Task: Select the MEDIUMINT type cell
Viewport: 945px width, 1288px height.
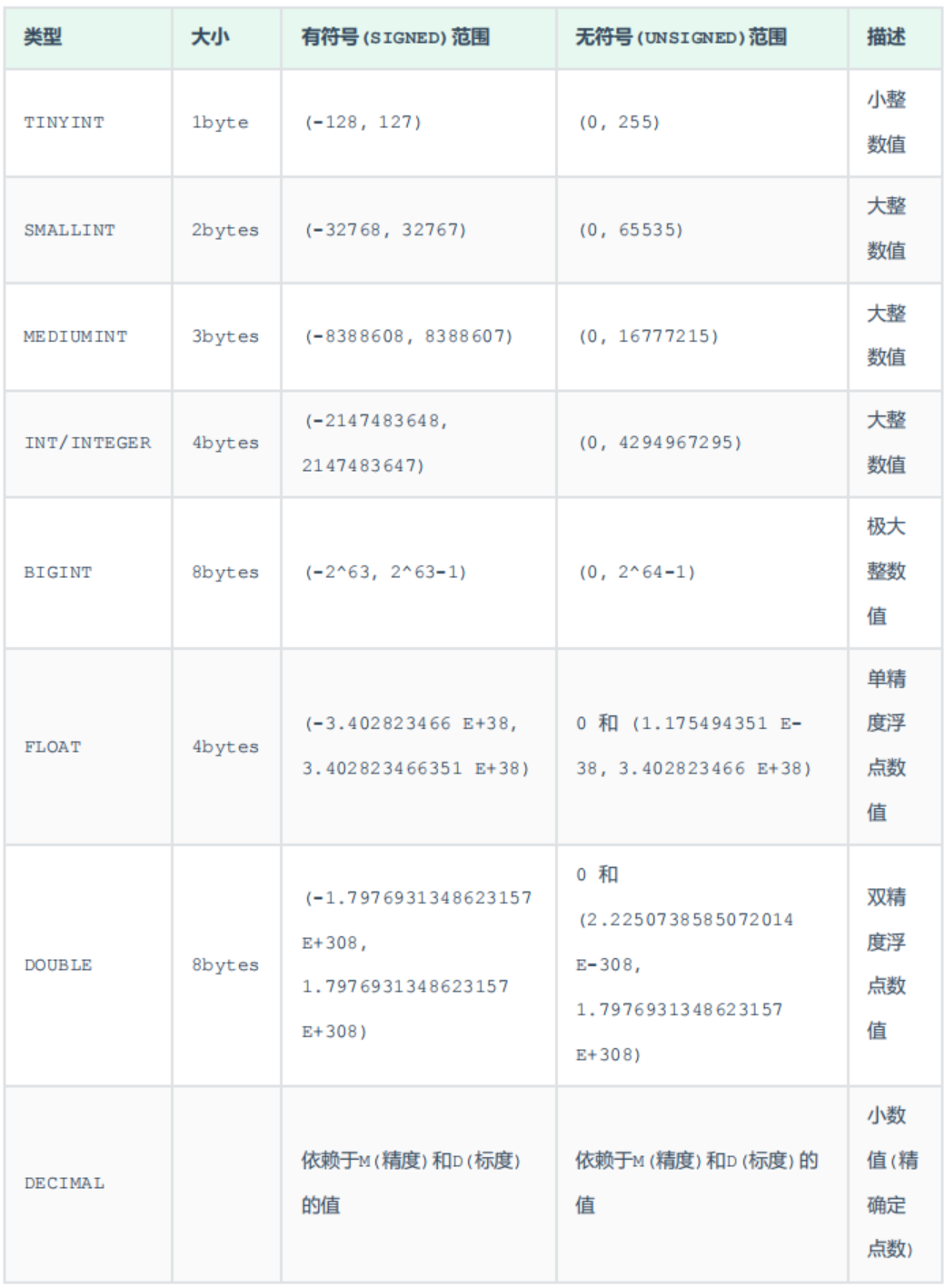Action: click(x=75, y=336)
